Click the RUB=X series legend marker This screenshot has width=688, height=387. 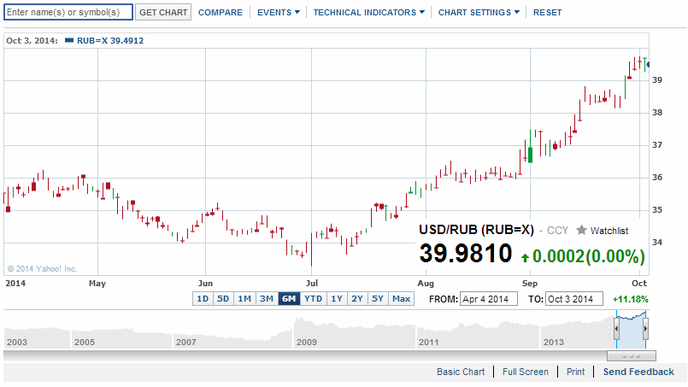pyautogui.click(x=69, y=40)
